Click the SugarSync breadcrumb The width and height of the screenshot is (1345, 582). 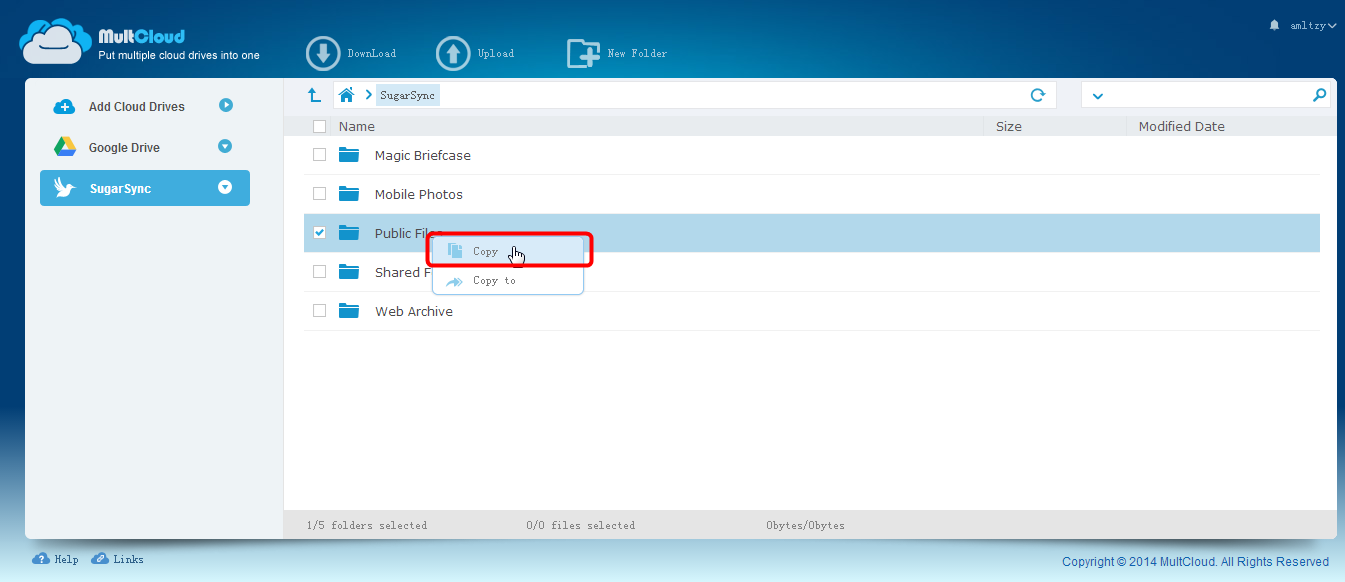(x=407, y=95)
